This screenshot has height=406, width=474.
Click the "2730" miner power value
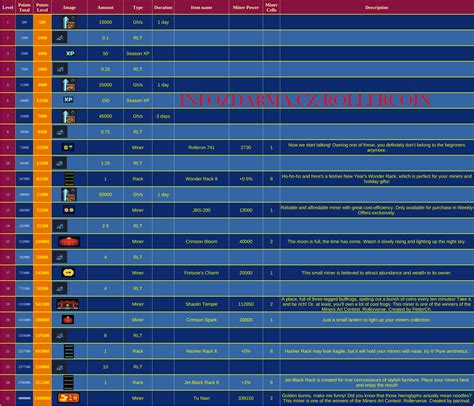(x=246, y=147)
